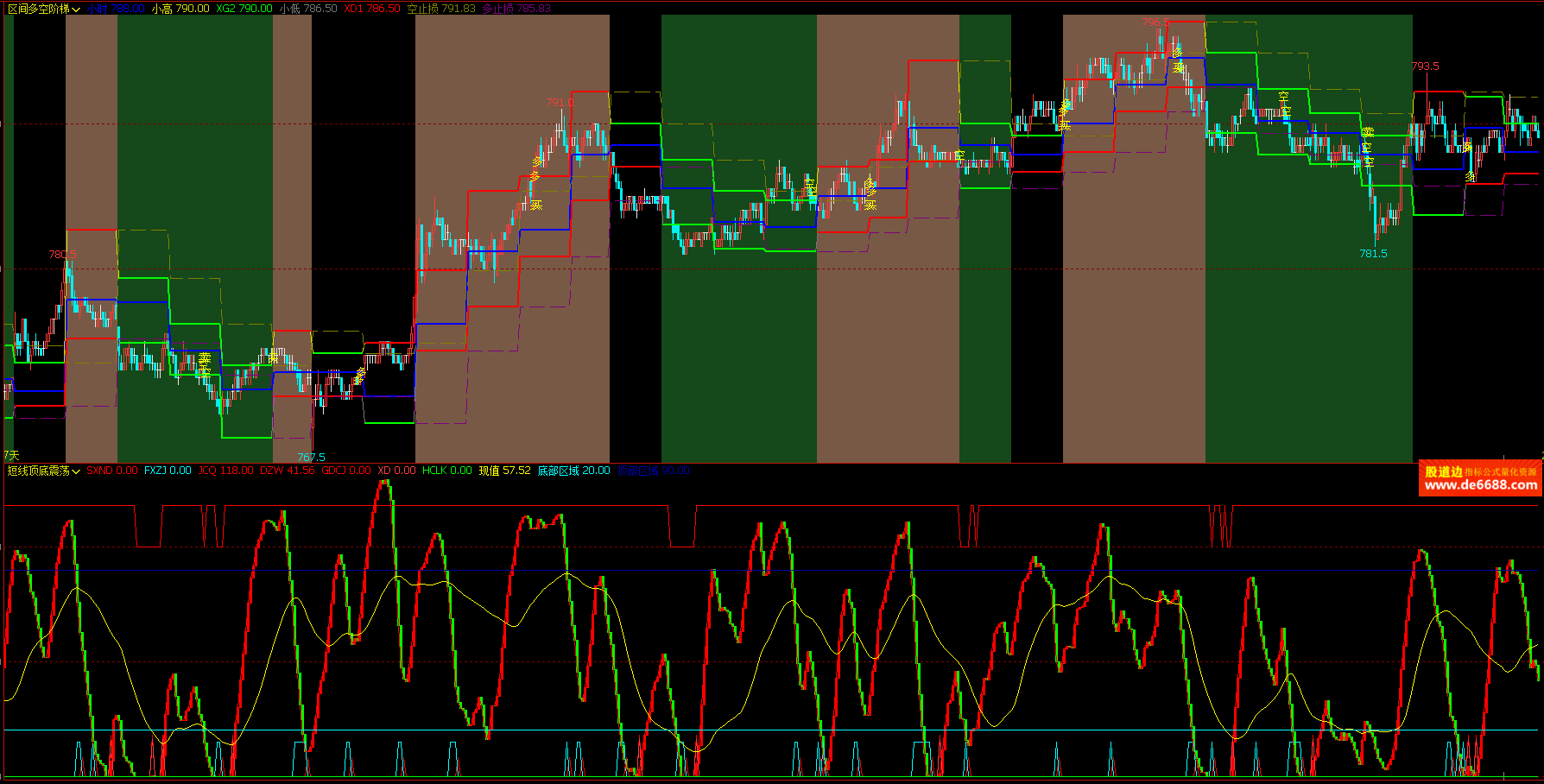
Task: Click the green XG2 790.00 label
Action: tap(244, 9)
